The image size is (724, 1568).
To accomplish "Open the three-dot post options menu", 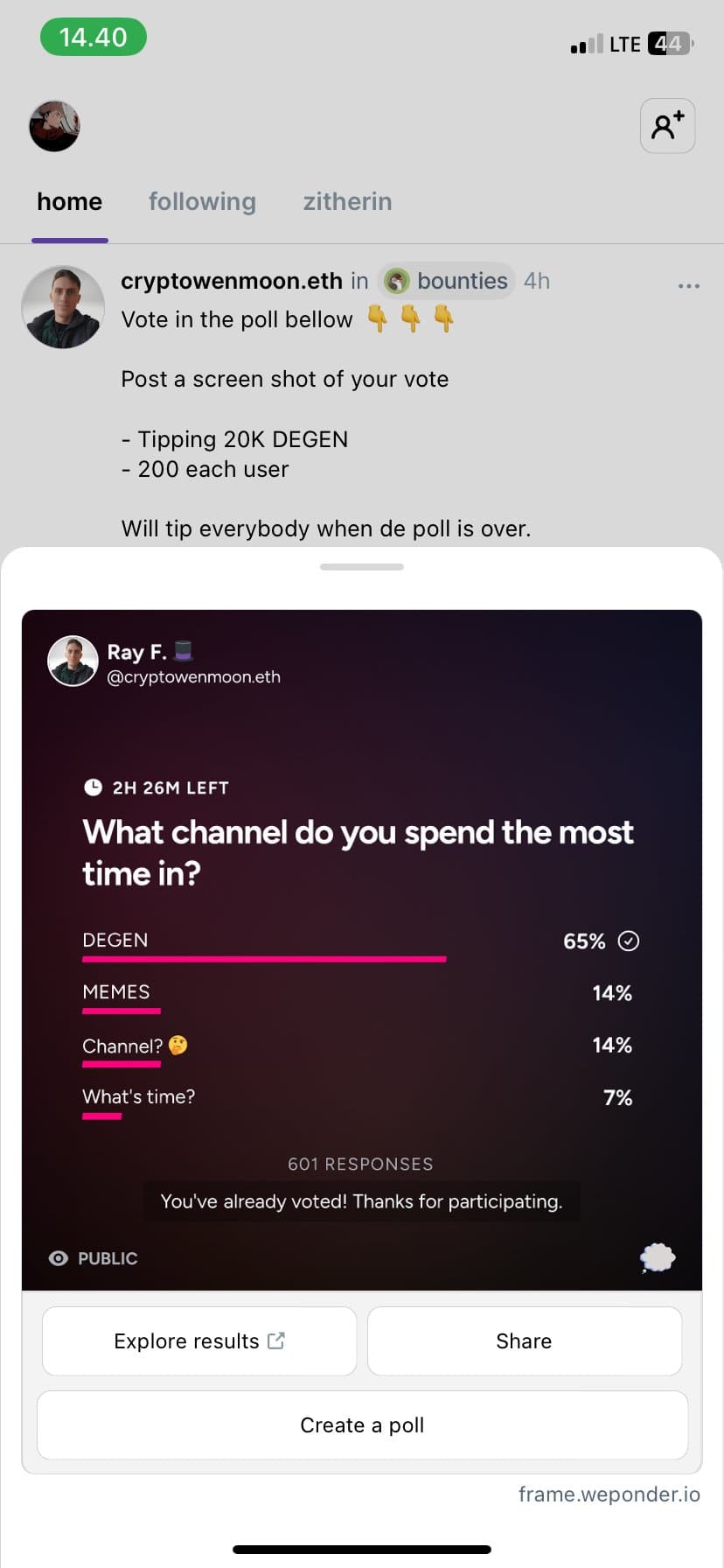I will [x=689, y=285].
